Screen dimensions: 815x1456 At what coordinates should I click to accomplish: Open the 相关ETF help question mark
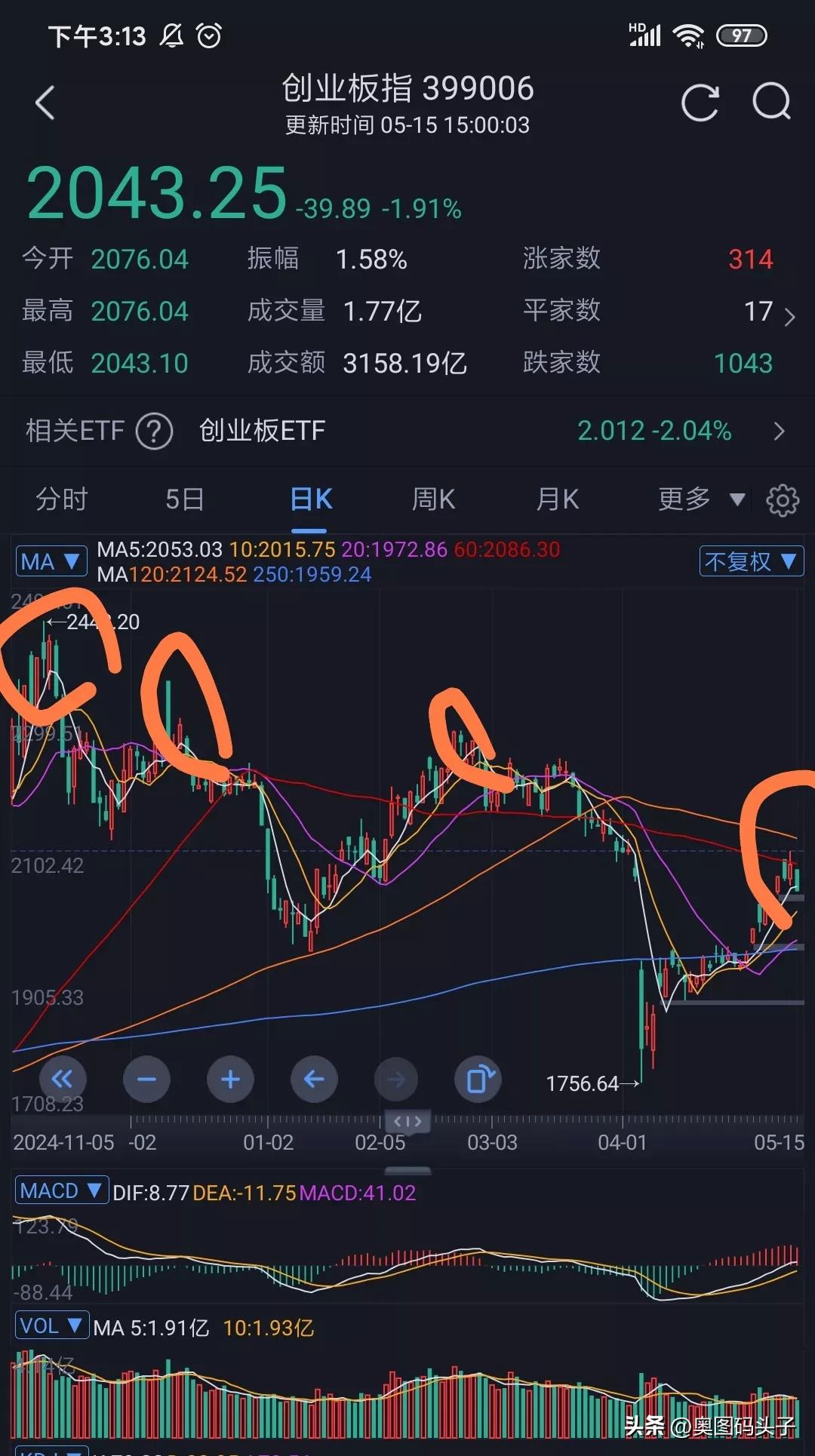[155, 432]
